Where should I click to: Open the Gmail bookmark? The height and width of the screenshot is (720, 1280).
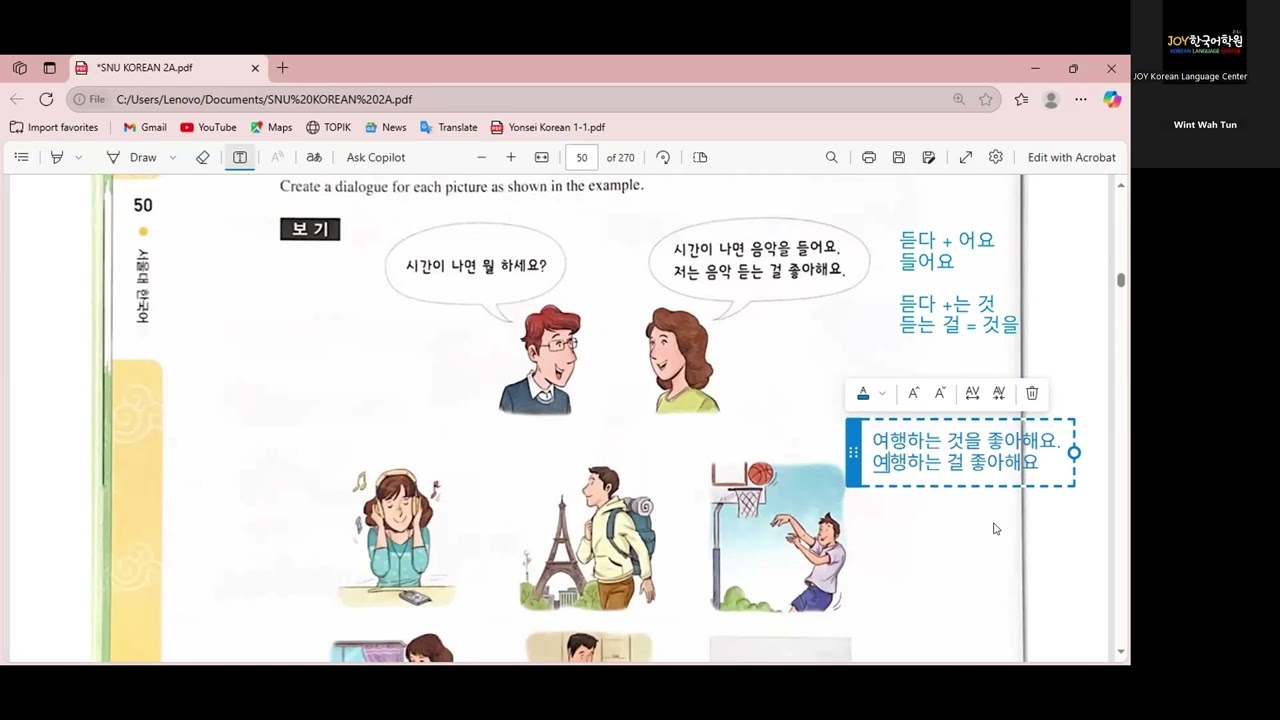click(145, 127)
